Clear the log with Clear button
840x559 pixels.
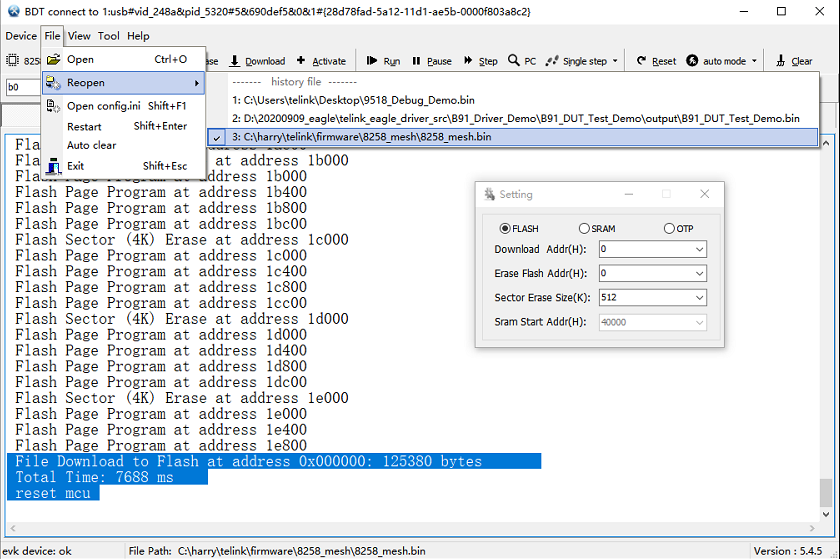794,61
